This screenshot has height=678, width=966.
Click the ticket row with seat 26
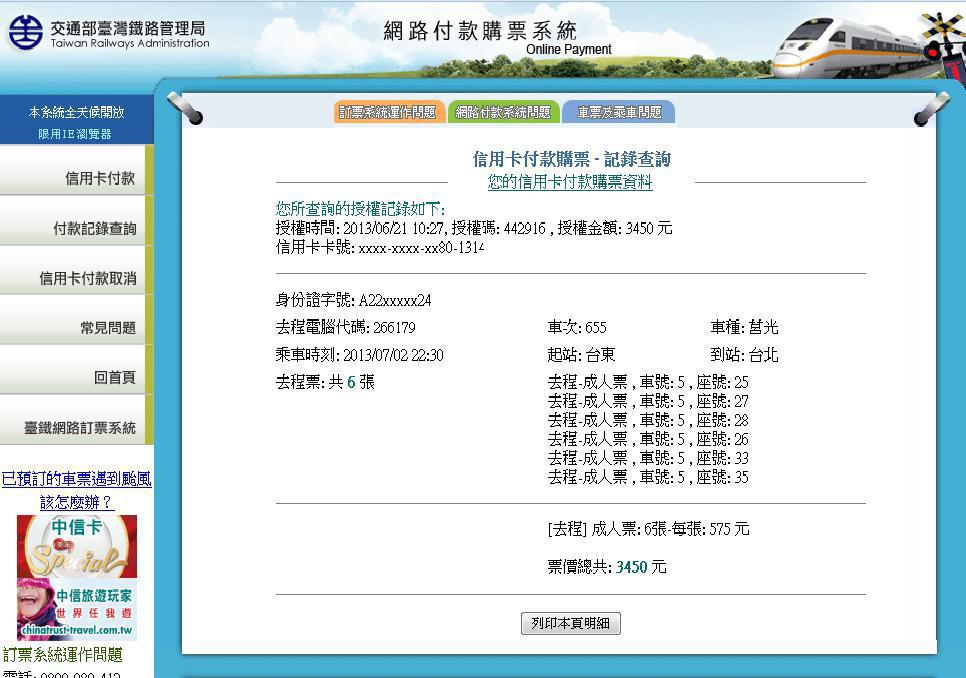[648, 440]
